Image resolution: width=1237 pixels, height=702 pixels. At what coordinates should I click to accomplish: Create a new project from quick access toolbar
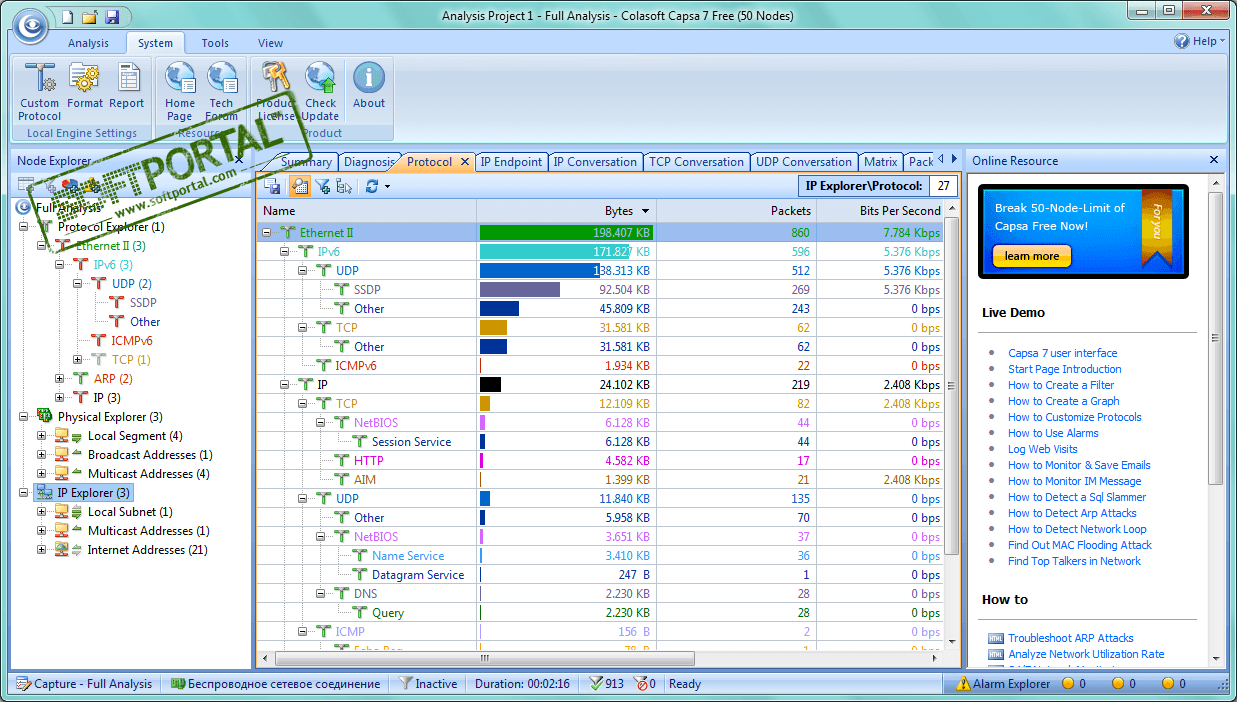[x=67, y=16]
